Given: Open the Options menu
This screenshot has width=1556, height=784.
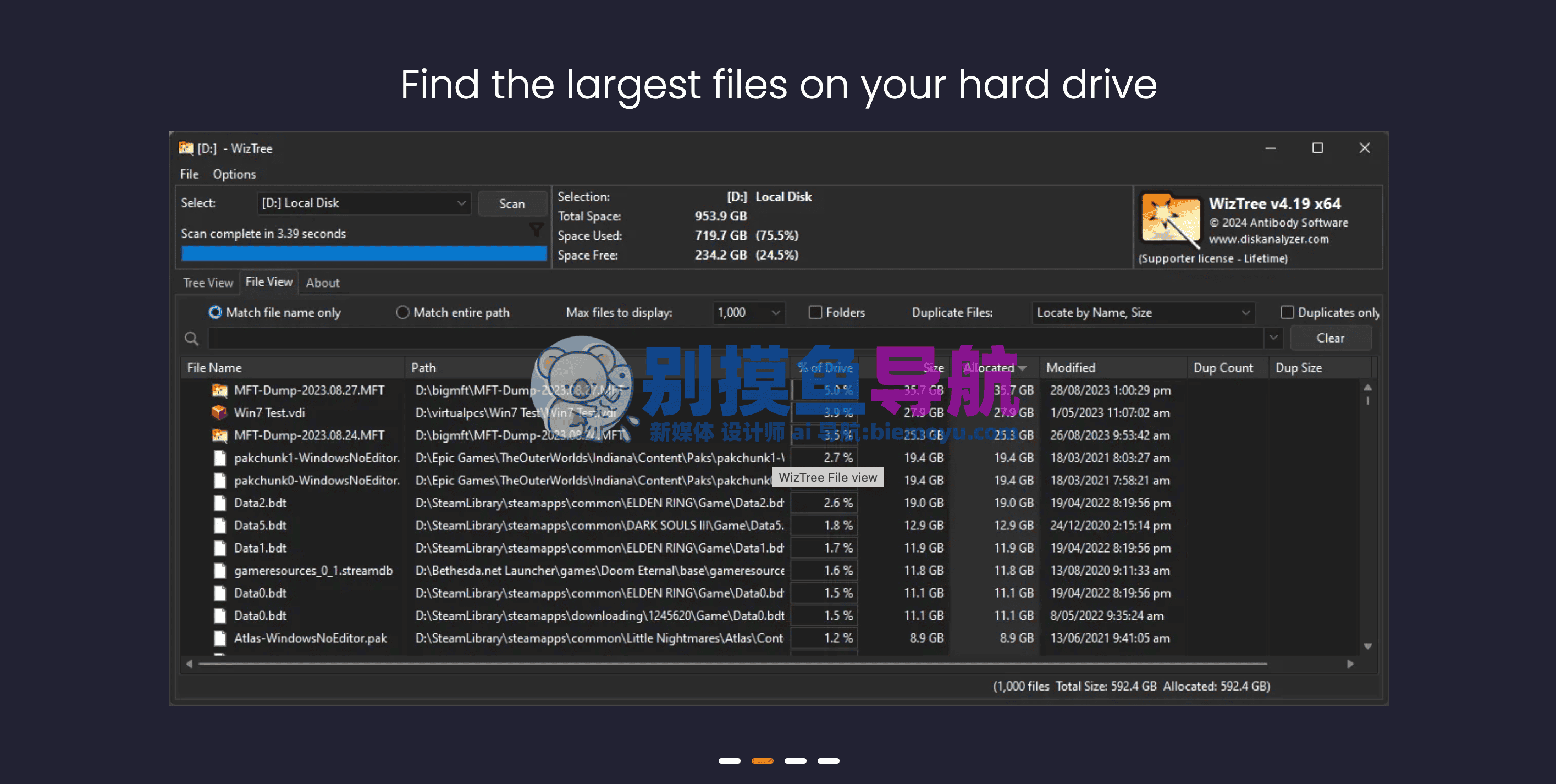Looking at the screenshot, I should [234, 174].
